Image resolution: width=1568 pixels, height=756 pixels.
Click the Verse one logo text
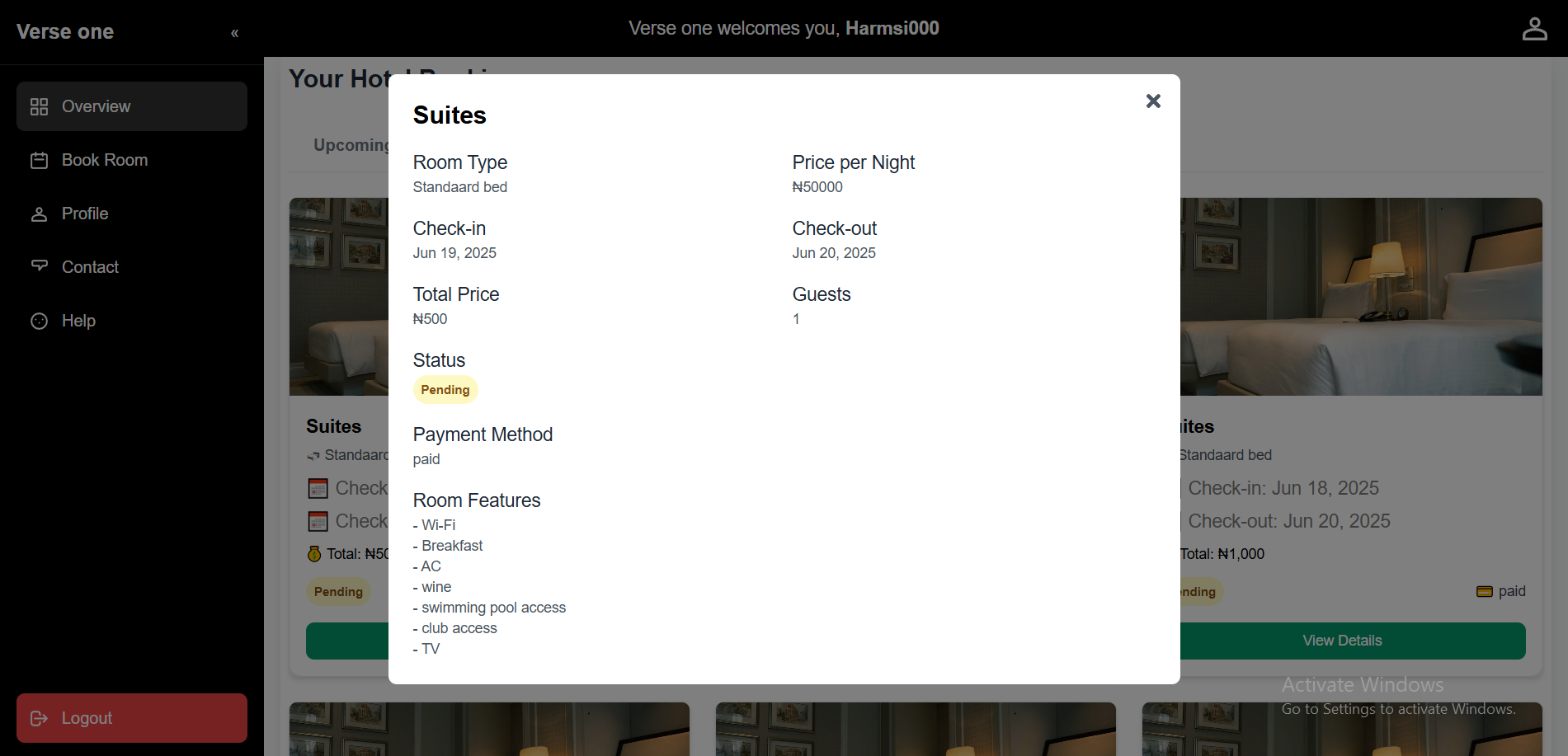[65, 32]
